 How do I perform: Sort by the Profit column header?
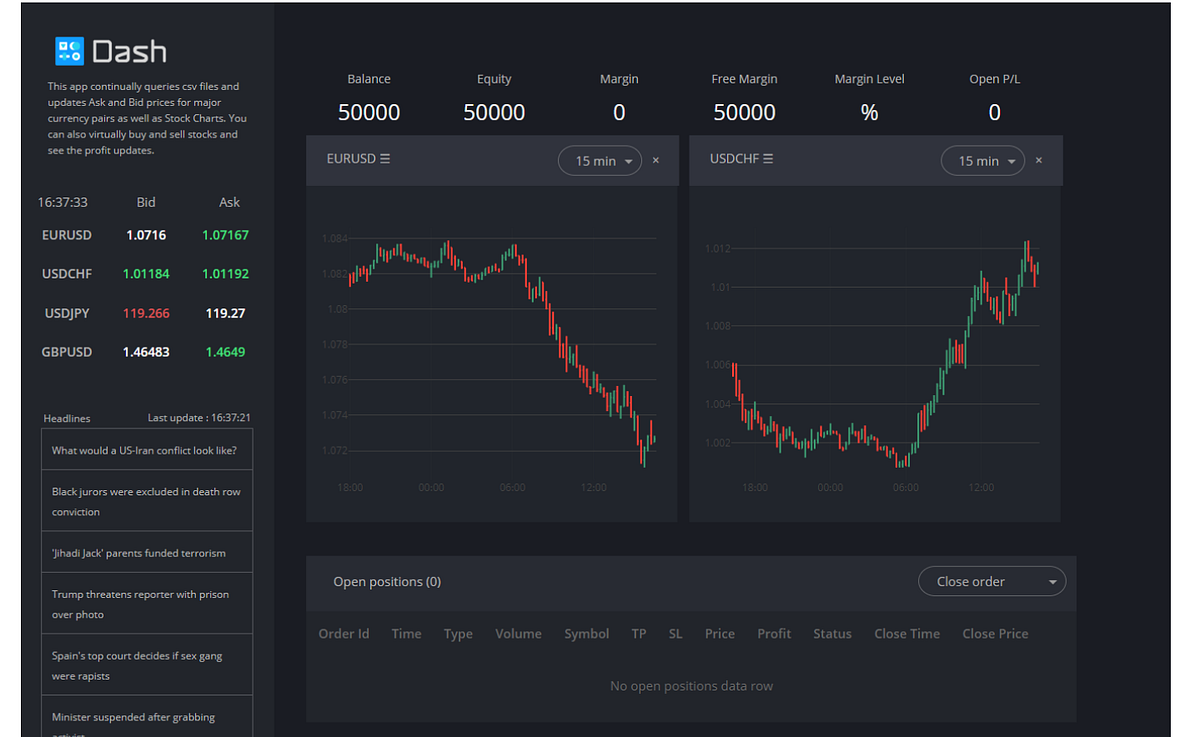tap(773, 633)
